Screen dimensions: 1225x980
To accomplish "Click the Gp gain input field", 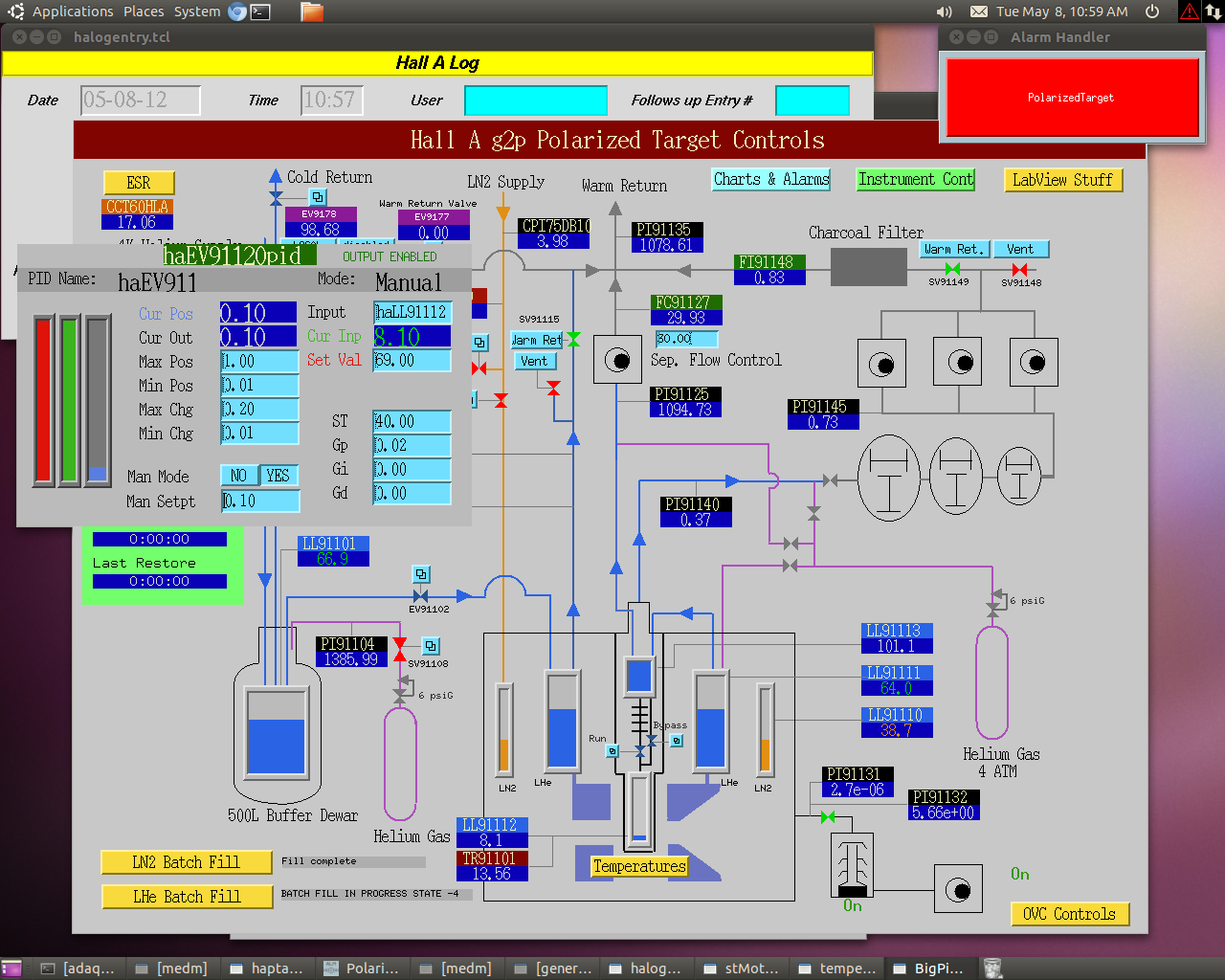I will 412,445.
